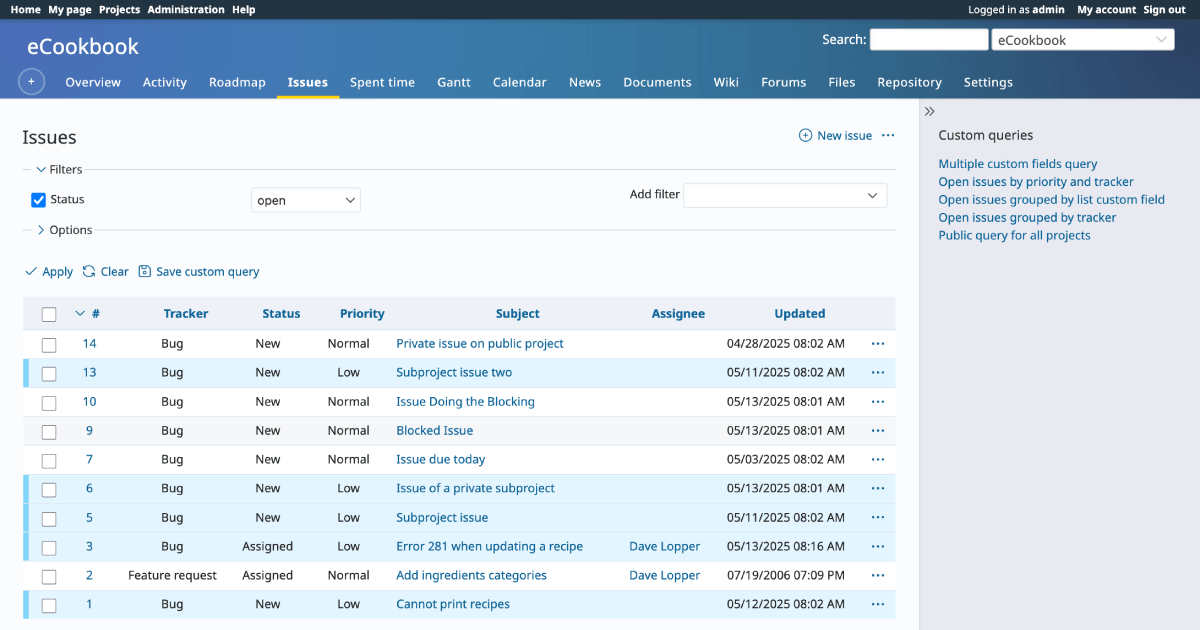
Task: Select checkbox for issue 3
Action: coord(49,548)
